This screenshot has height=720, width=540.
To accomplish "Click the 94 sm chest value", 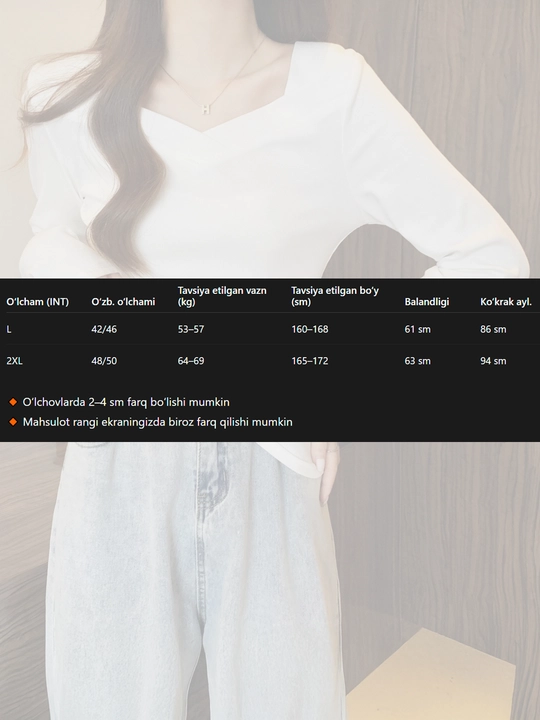I will (x=493, y=361).
